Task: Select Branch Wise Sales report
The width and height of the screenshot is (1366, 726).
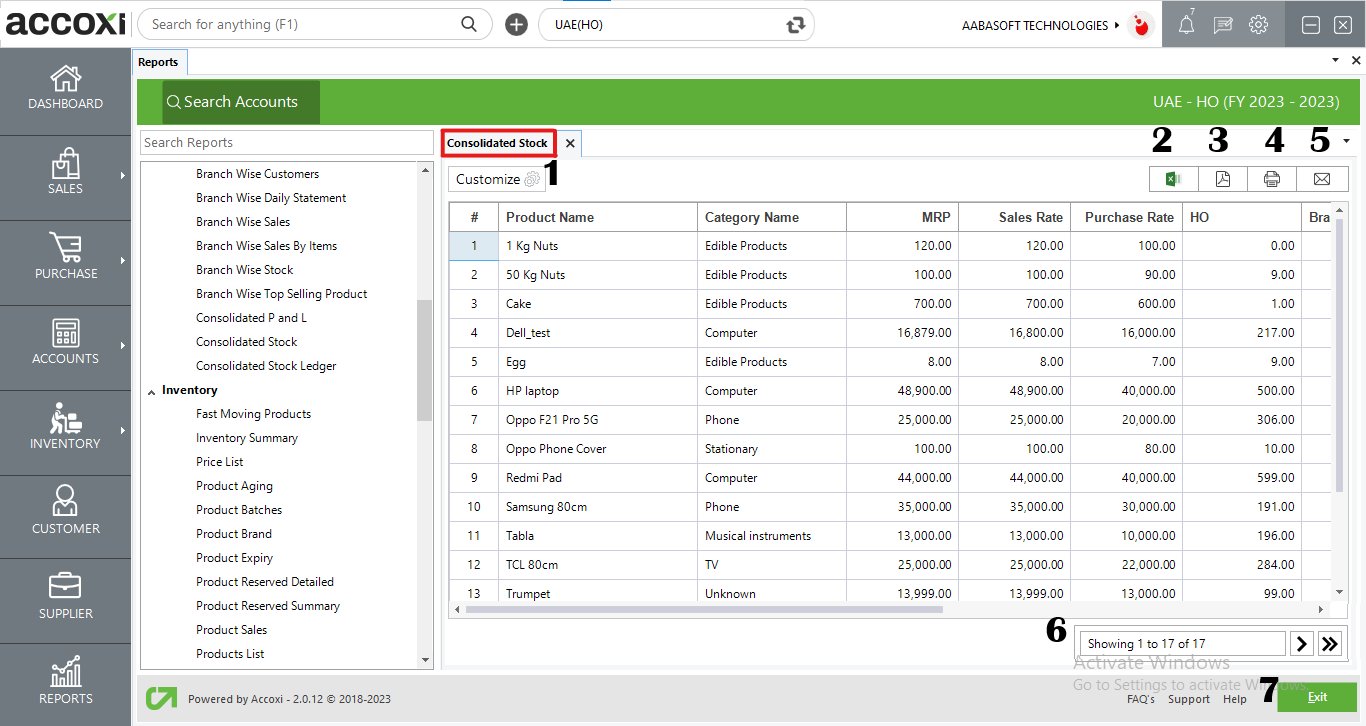Action: (x=243, y=222)
